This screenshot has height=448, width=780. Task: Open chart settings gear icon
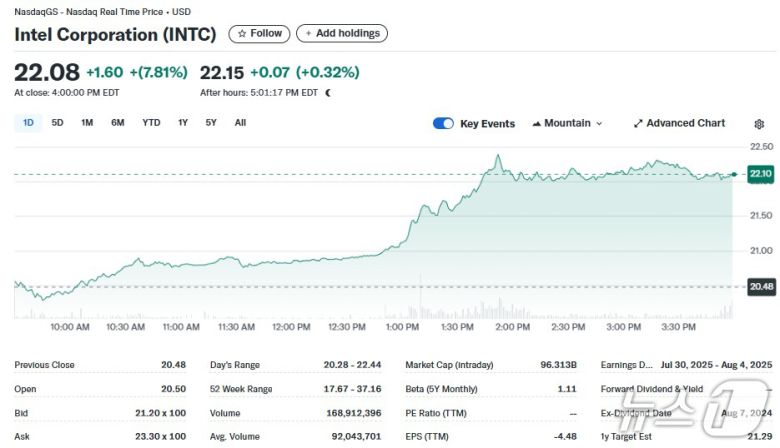click(759, 124)
